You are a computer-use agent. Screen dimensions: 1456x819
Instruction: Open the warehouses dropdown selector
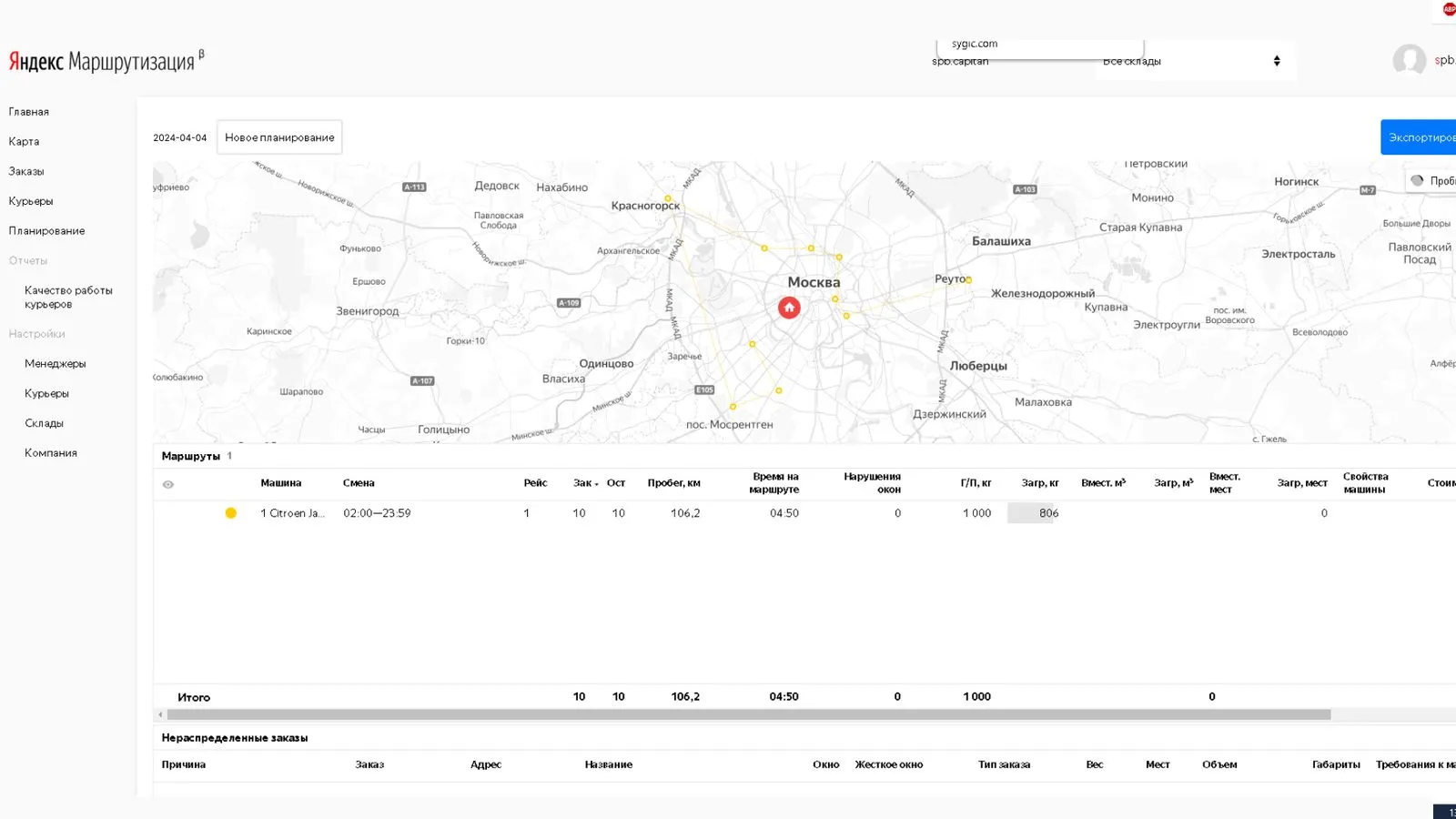pos(1194,61)
